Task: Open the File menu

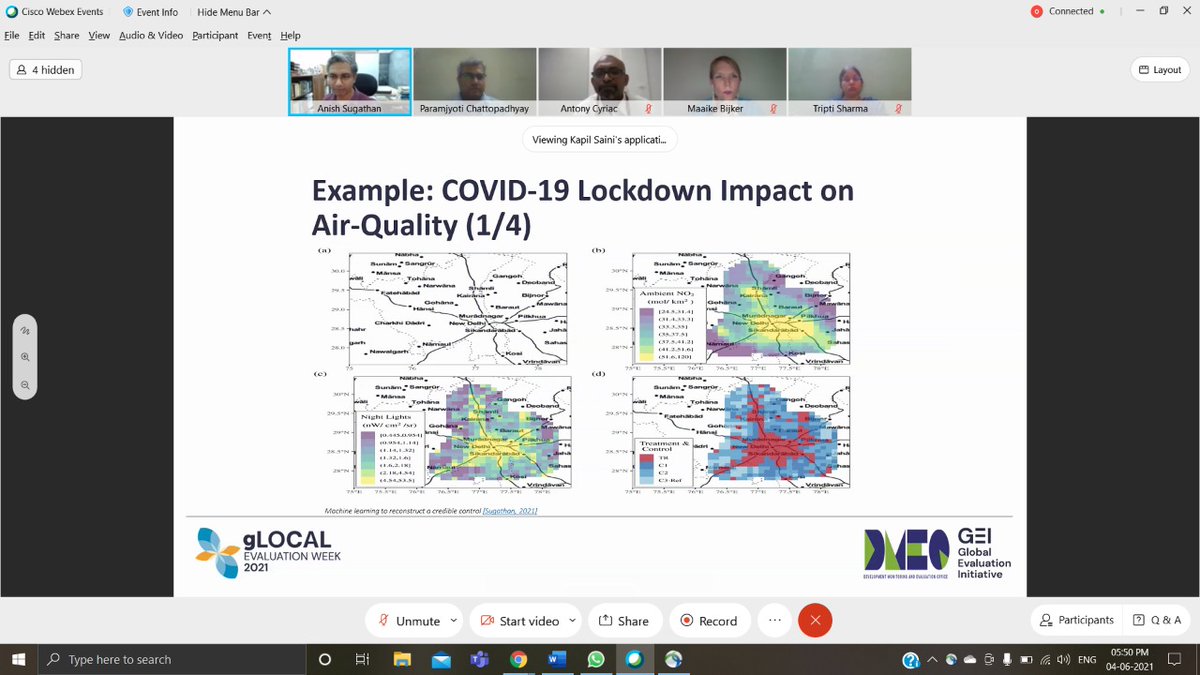Action: (12, 35)
